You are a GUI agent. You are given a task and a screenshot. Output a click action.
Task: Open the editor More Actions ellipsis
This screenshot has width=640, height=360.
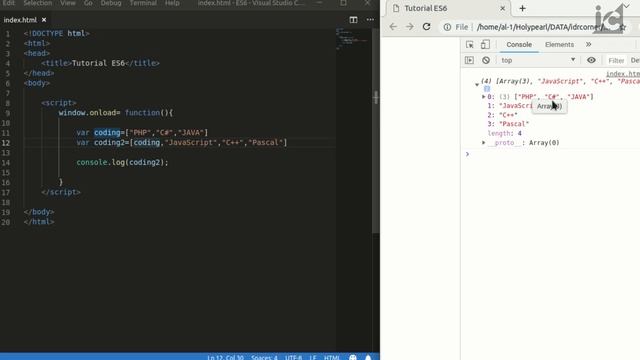pyautogui.click(x=370, y=20)
